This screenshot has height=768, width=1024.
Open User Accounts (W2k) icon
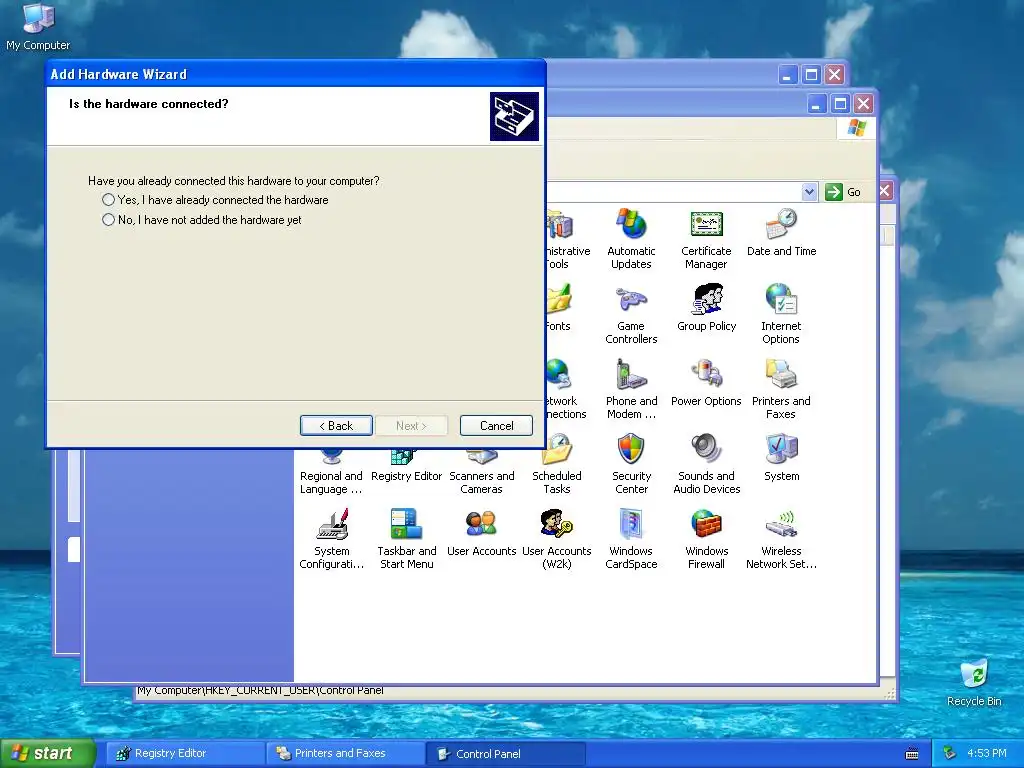coord(556,539)
